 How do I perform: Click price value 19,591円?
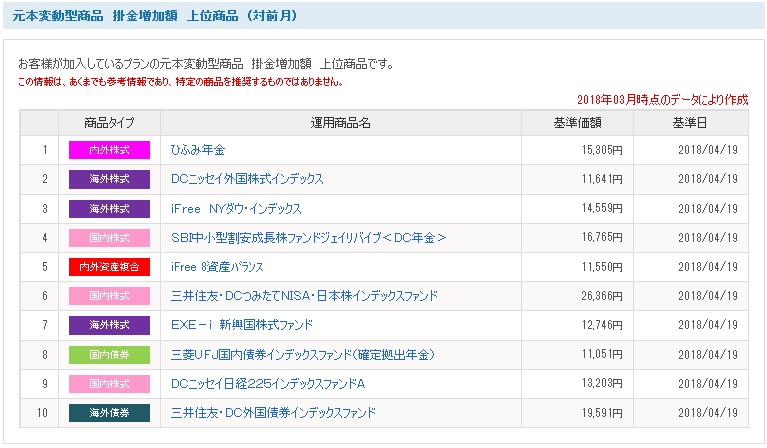pyautogui.click(x=602, y=413)
